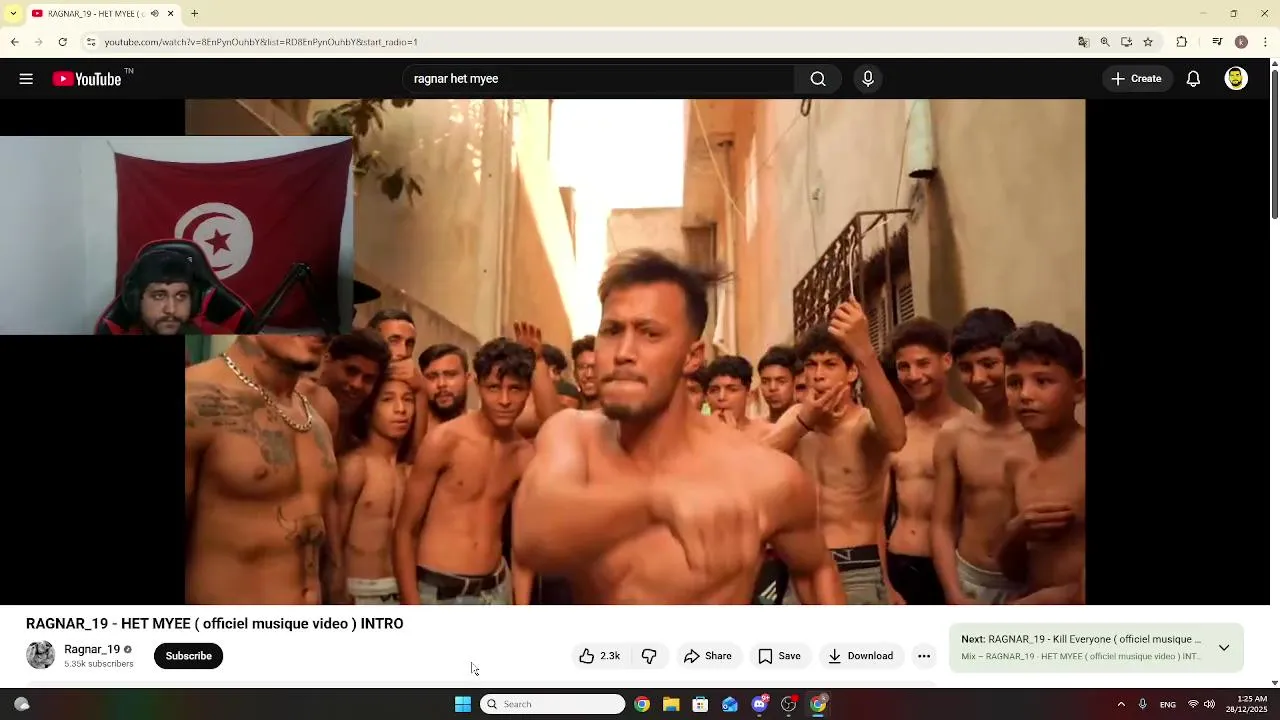Open a new browser tab
Image resolution: width=1280 pixels, height=720 pixels.
click(194, 14)
